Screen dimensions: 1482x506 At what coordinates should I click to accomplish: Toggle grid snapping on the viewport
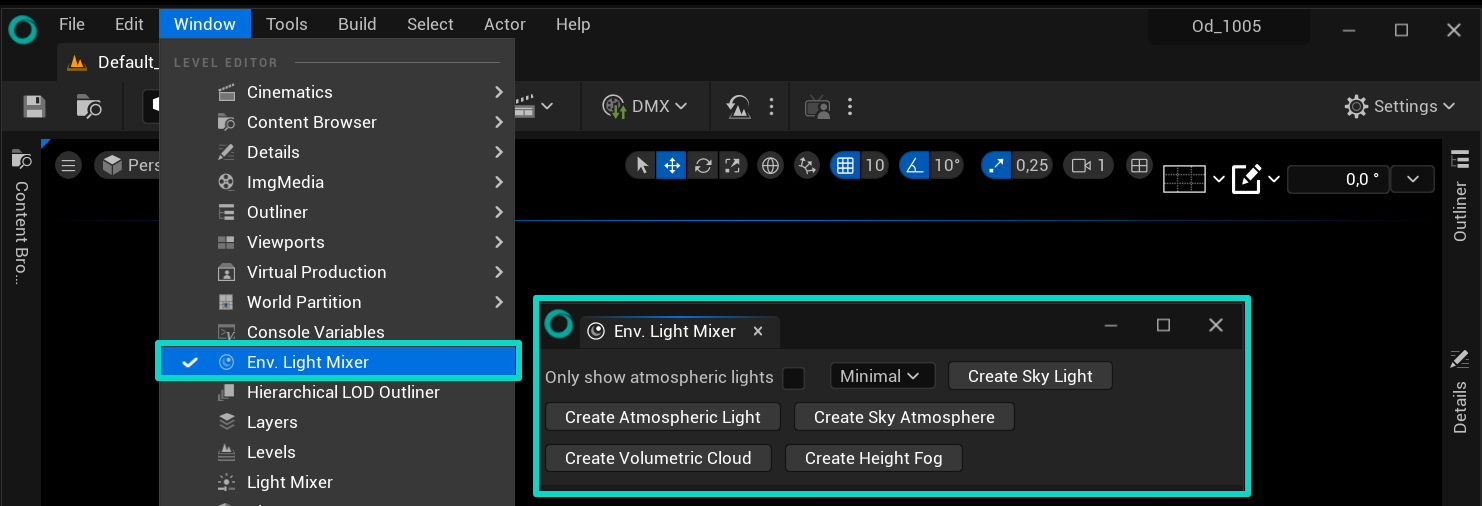click(x=845, y=166)
